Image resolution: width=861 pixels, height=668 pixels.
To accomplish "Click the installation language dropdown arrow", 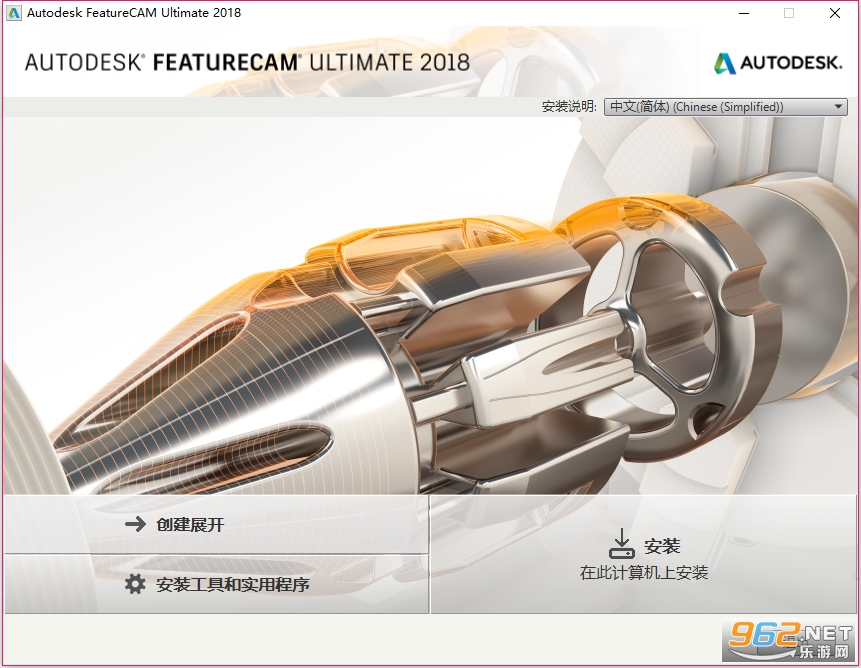I will point(838,106).
